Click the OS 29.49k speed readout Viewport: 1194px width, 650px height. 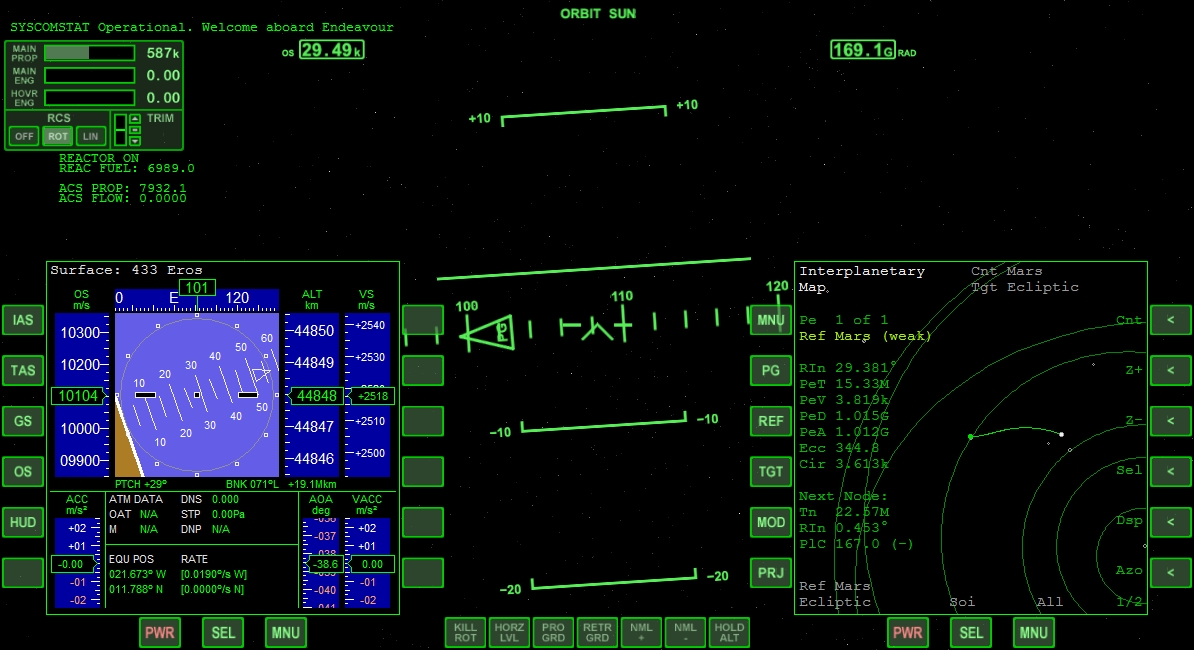[324, 50]
